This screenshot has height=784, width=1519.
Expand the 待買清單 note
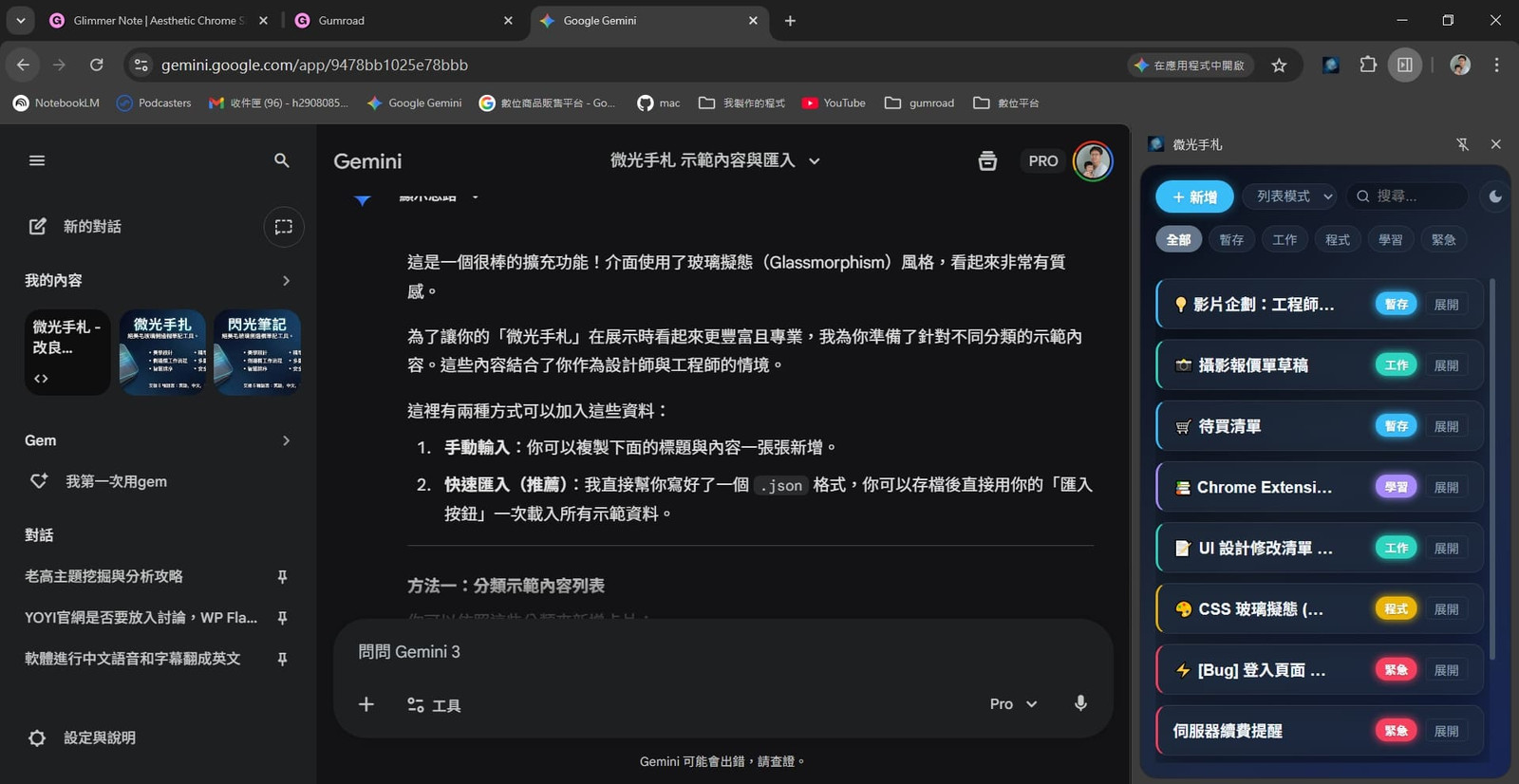[x=1446, y=426]
